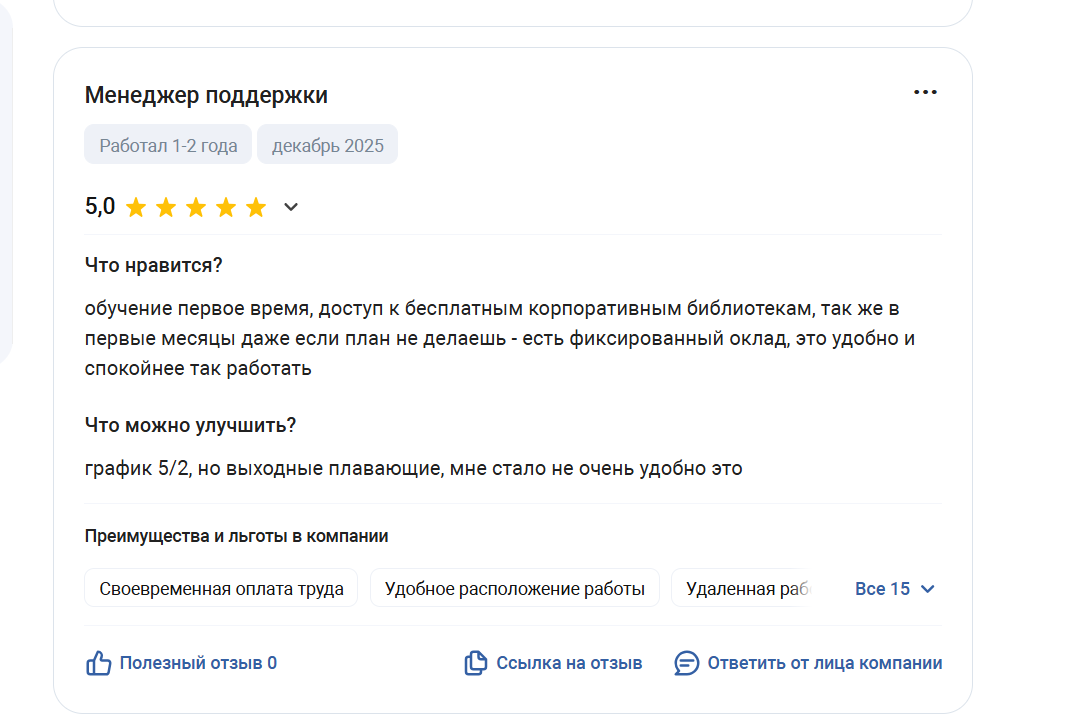
Task: Click 'Ответить от лица компании' link text
Action: tap(824, 663)
